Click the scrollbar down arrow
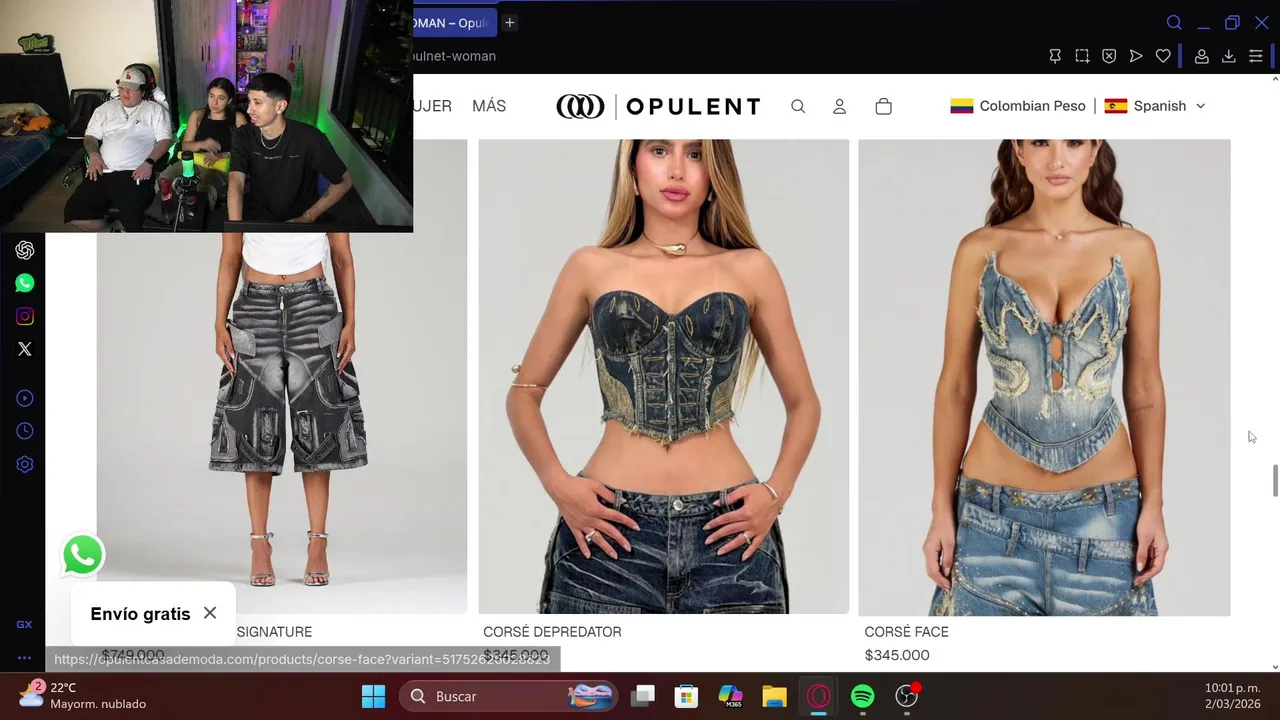1280x720 pixels. coord(1275,667)
